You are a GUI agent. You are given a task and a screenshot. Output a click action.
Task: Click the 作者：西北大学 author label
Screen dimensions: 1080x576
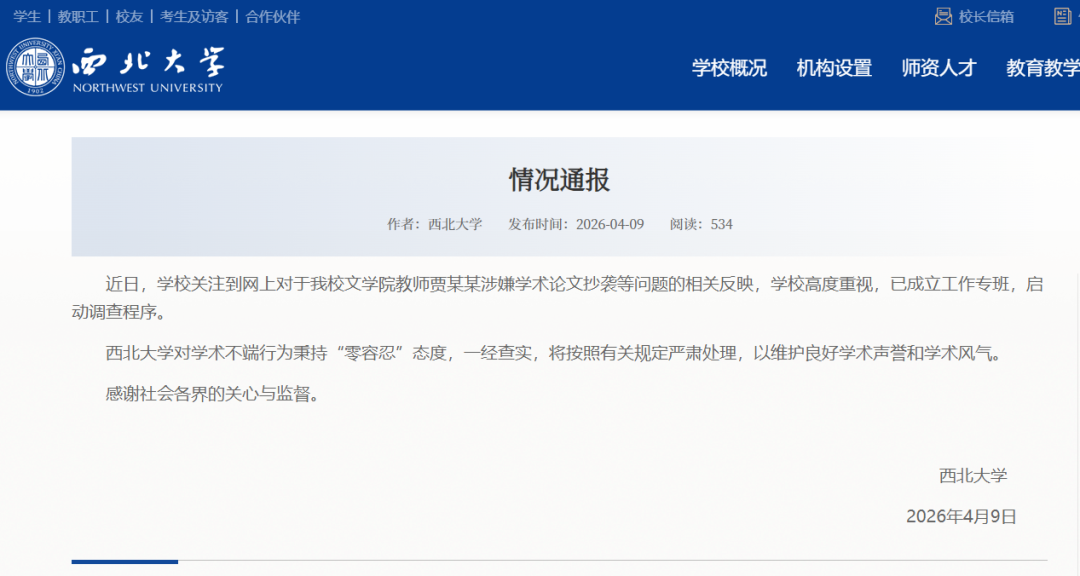[x=434, y=224]
